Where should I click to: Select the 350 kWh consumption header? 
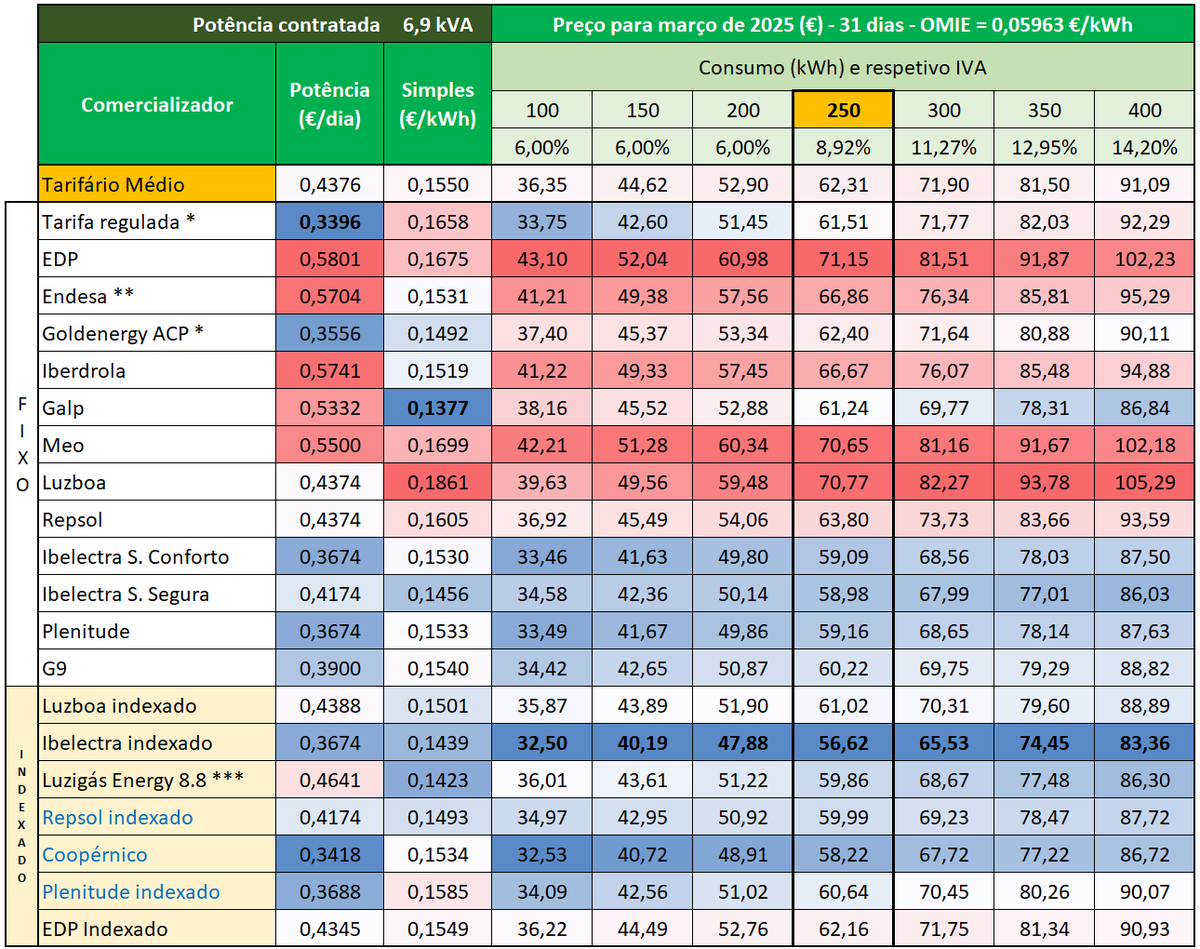click(1044, 110)
